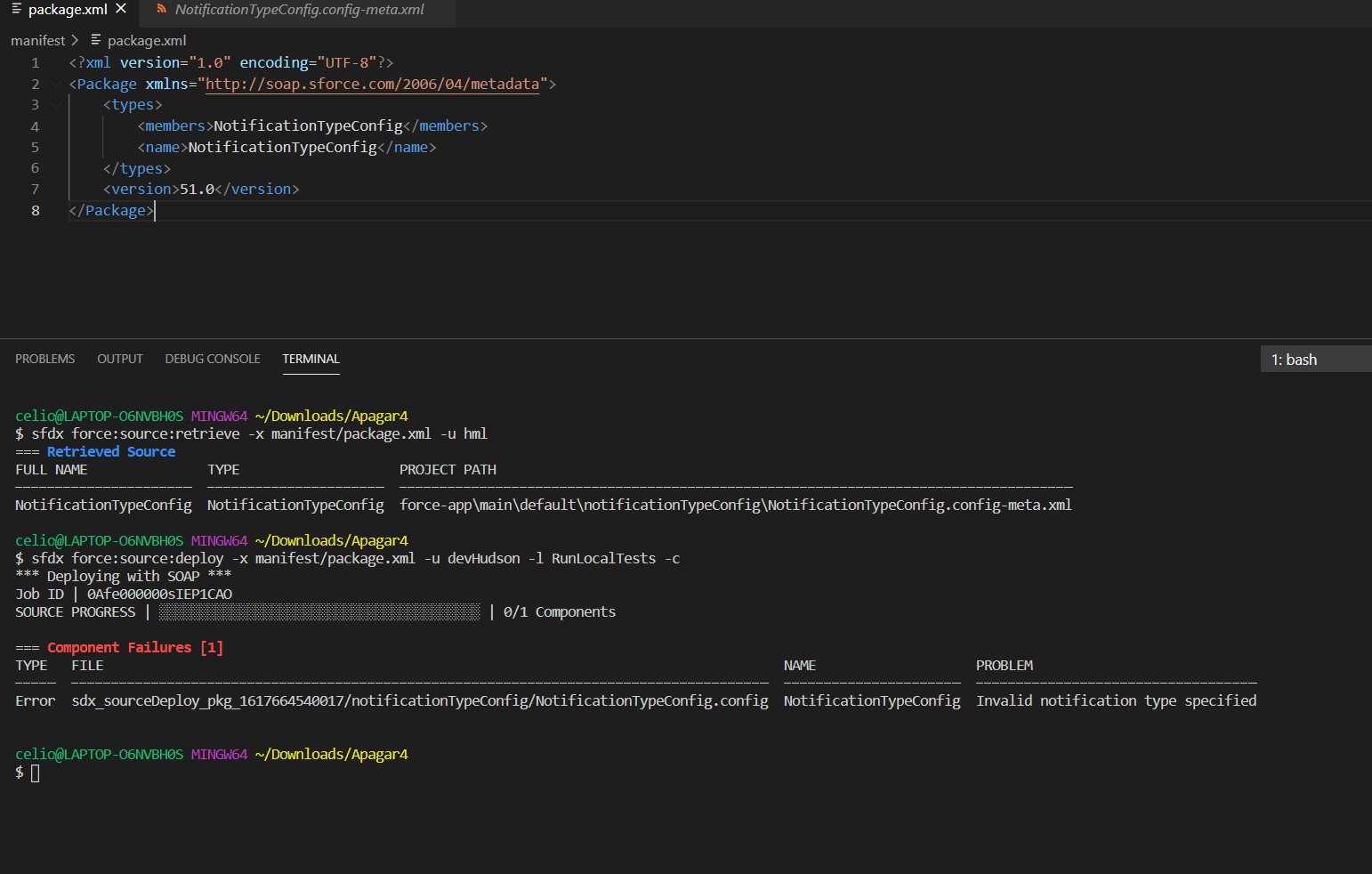
Task: Show the DEBUG CONSOLE panel
Action: [x=213, y=359]
